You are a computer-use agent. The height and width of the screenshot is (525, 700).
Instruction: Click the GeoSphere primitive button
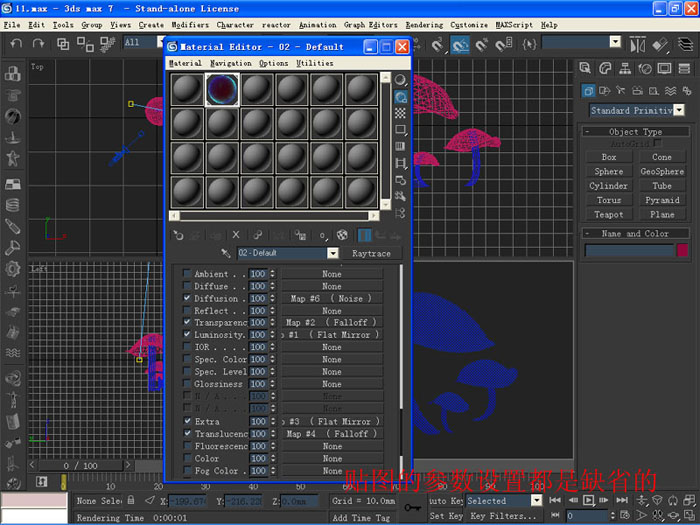(x=662, y=171)
